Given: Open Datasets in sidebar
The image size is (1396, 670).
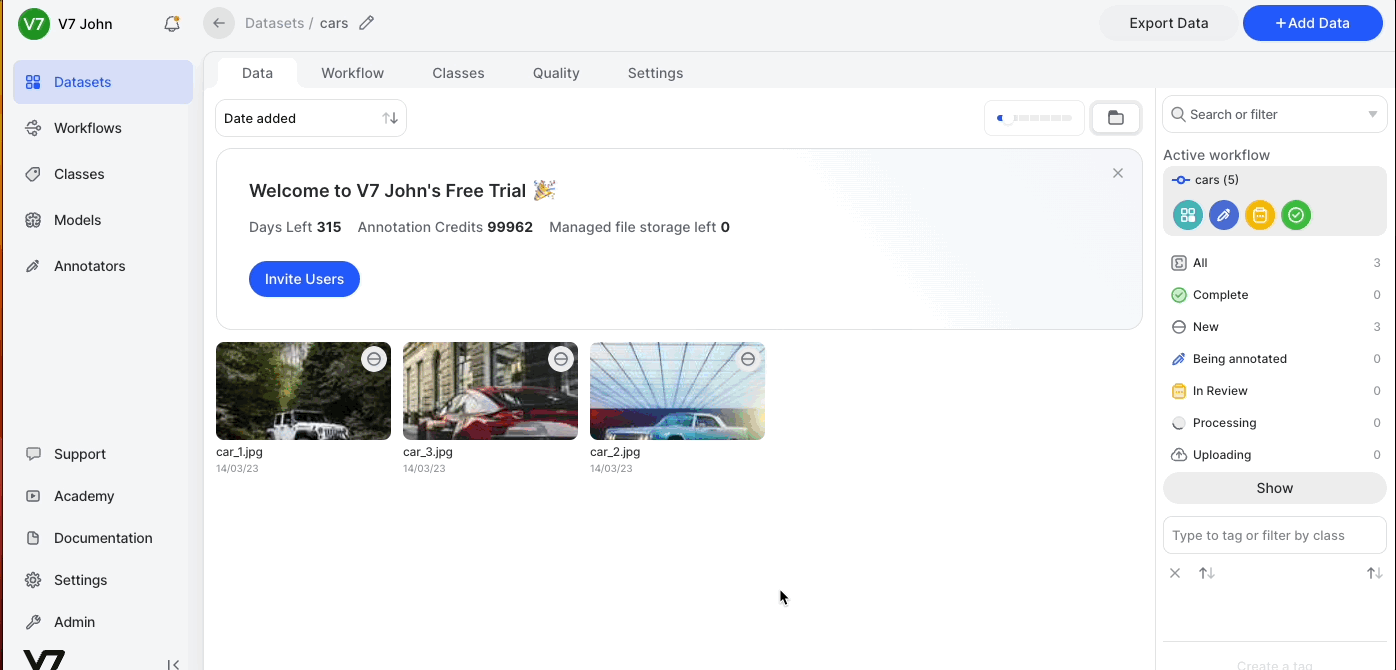Looking at the screenshot, I should click(103, 82).
